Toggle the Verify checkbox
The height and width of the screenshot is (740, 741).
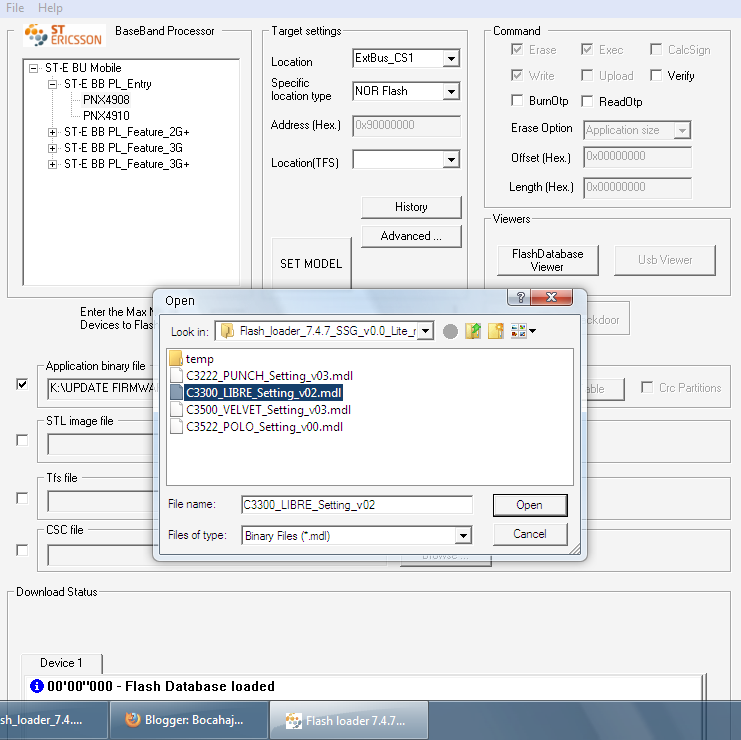point(656,75)
